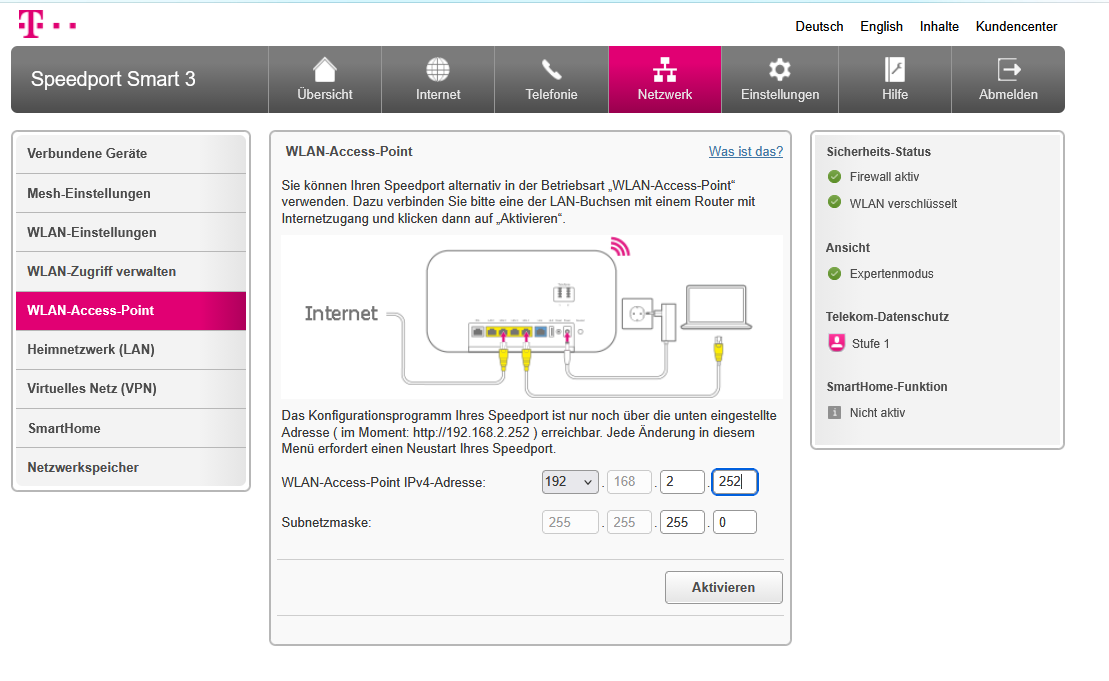Click the Nicht aktiv info icon
The image size is (1109, 681).
pos(835,412)
